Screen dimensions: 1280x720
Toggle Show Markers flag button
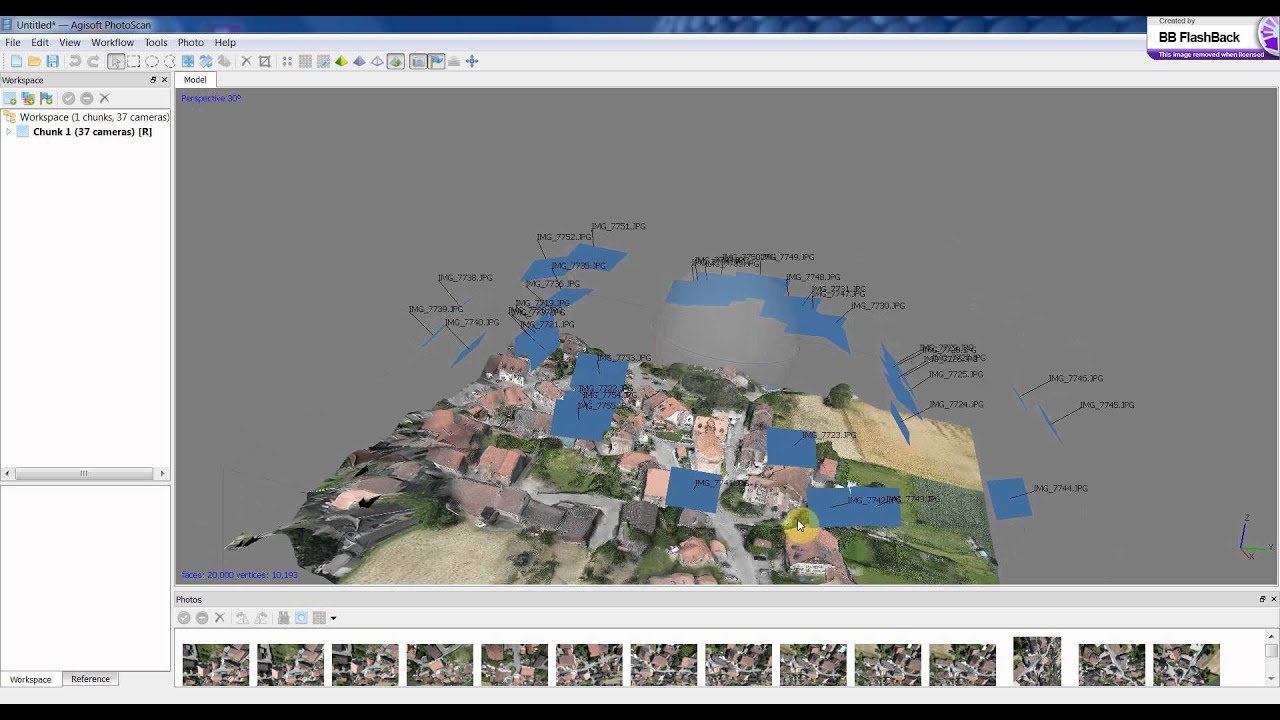coord(436,62)
